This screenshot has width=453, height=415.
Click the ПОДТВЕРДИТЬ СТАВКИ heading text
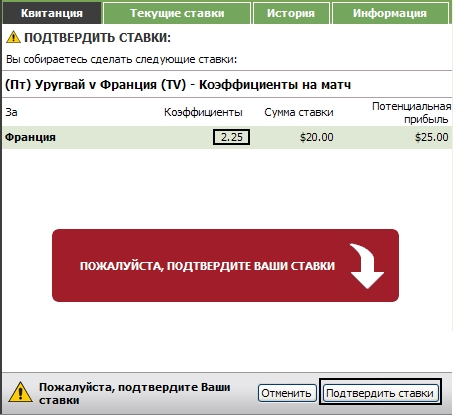[97, 37]
